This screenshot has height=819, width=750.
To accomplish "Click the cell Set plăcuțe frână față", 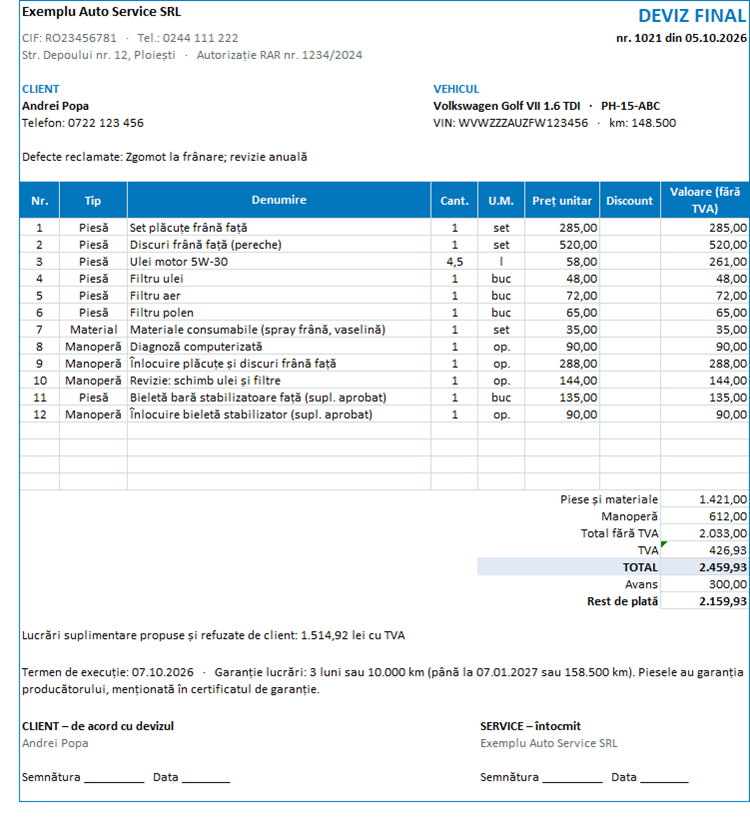I will tap(279, 228).
